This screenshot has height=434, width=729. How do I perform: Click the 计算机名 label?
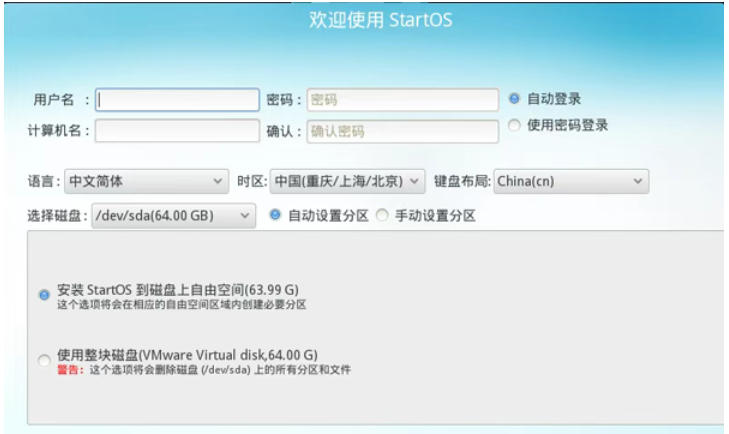55,131
